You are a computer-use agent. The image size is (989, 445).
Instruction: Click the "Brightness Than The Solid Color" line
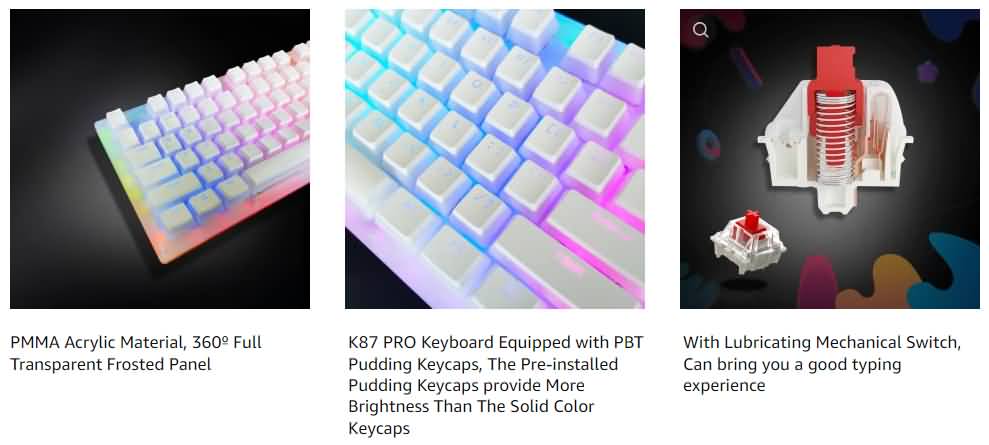[471, 407]
